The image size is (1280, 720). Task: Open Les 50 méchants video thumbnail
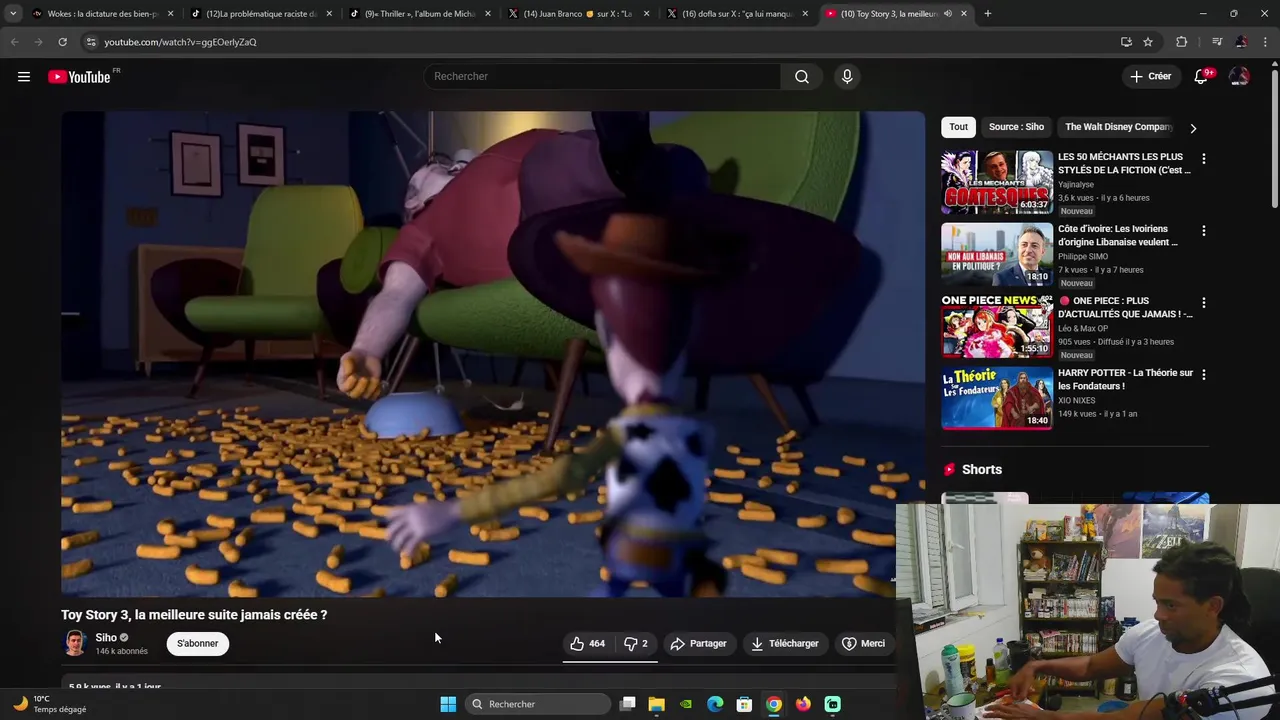997,182
